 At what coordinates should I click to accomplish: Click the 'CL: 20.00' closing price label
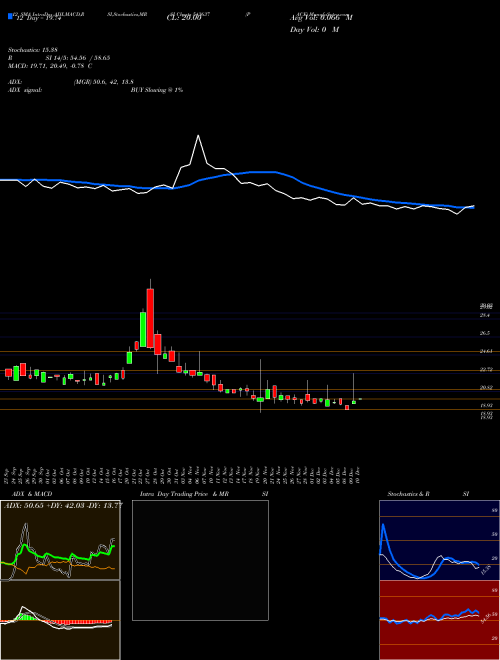182,18
